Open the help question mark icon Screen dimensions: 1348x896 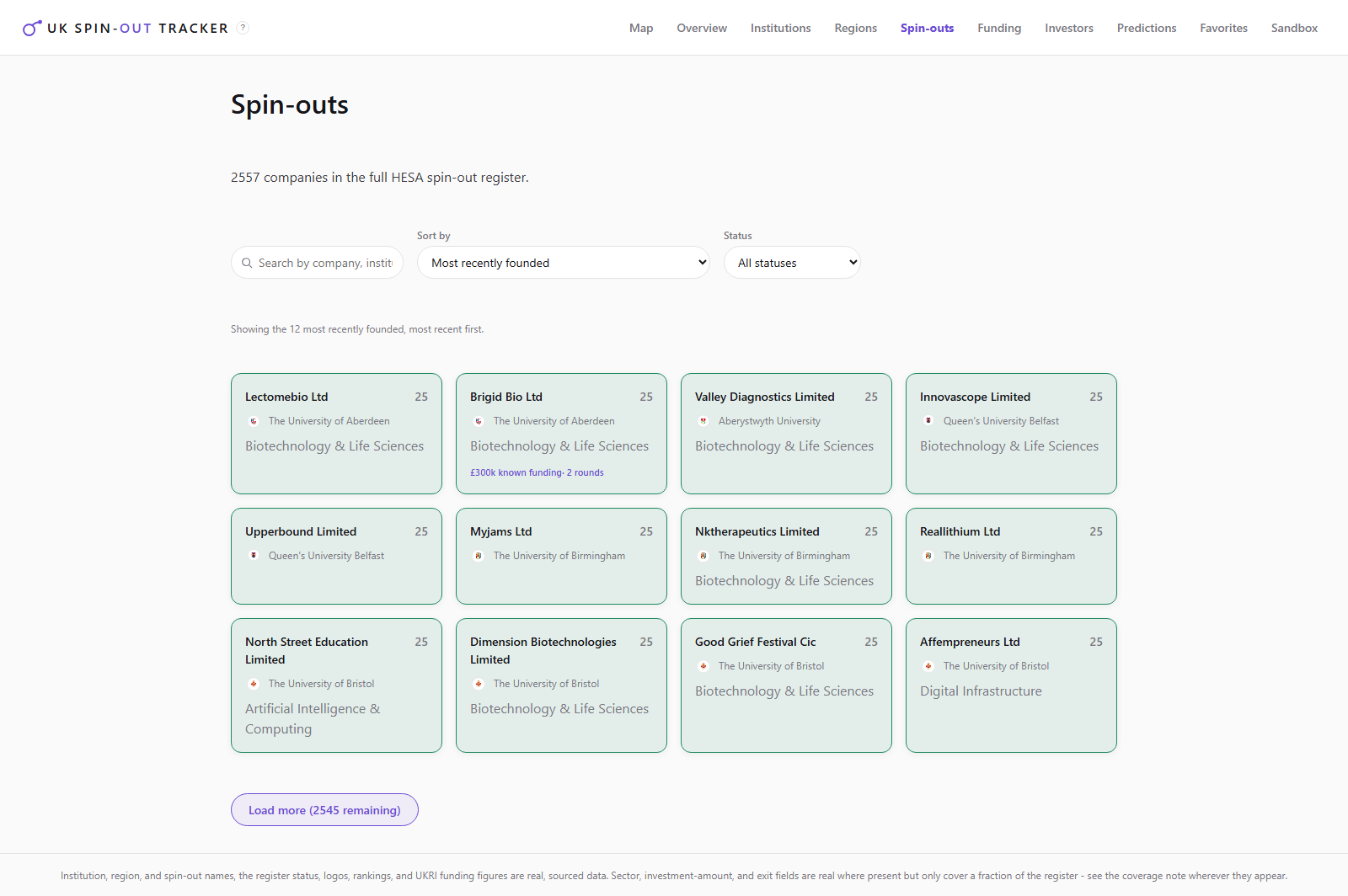click(243, 28)
